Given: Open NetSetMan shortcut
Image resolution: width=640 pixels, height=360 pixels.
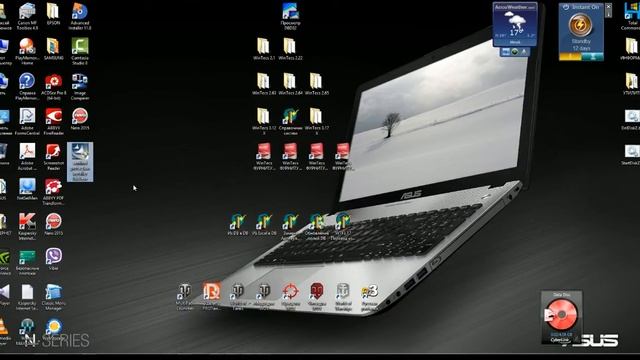Looking at the screenshot, I should tap(27, 190).
